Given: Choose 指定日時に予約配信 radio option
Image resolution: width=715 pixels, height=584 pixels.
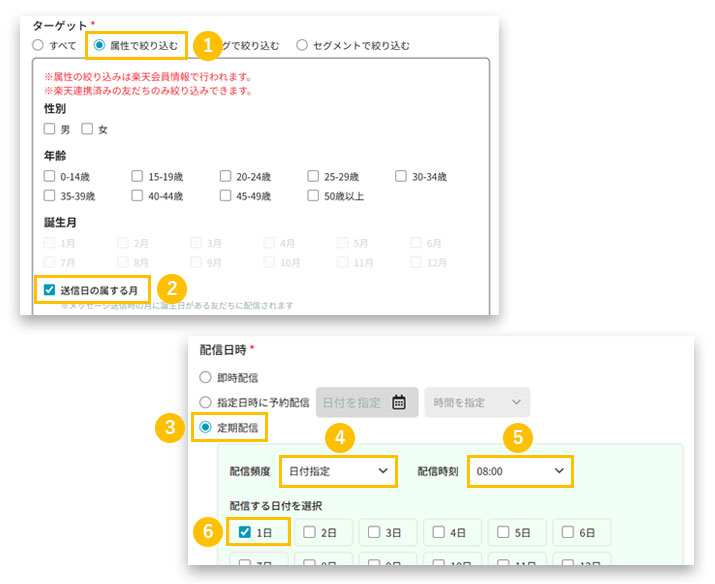Looking at the screenshot, I should [x=206, y=403].
